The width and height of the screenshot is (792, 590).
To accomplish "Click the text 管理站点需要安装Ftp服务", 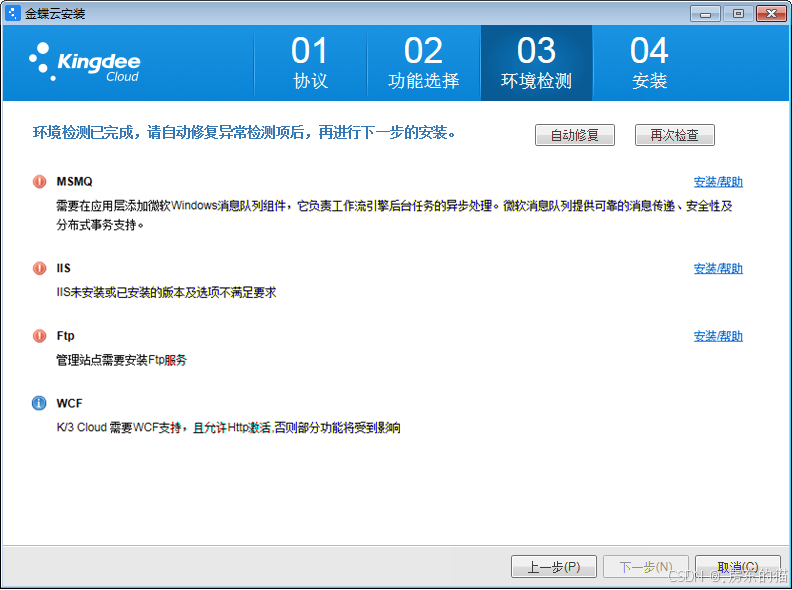I will click(x=121, y=360).
